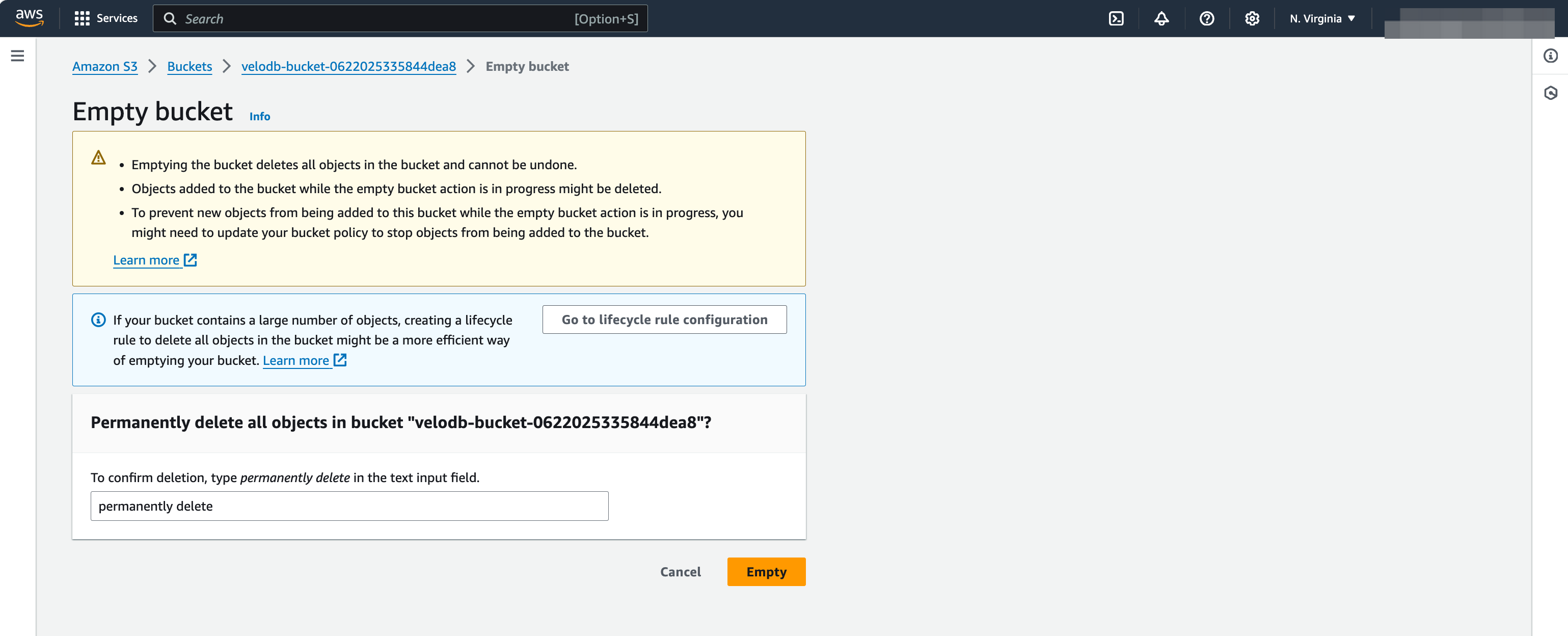Click the AWS logo home icon
The height and width of the screenshot is (636, 1568).
29,18
